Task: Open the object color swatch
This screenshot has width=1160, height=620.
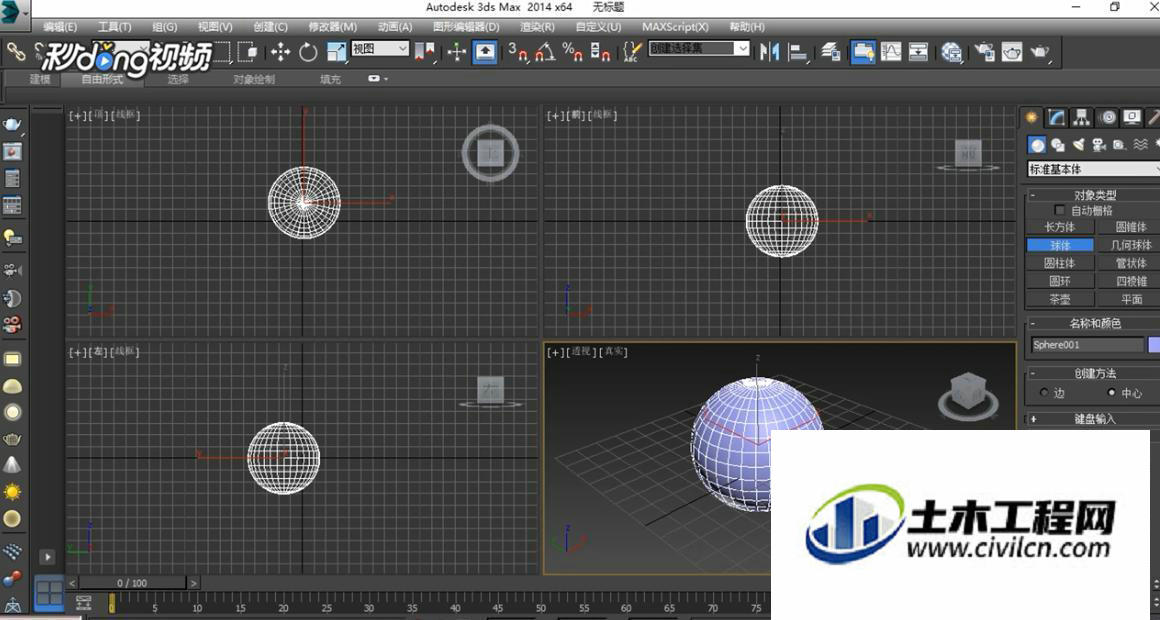Action: tap(1154, 345)
